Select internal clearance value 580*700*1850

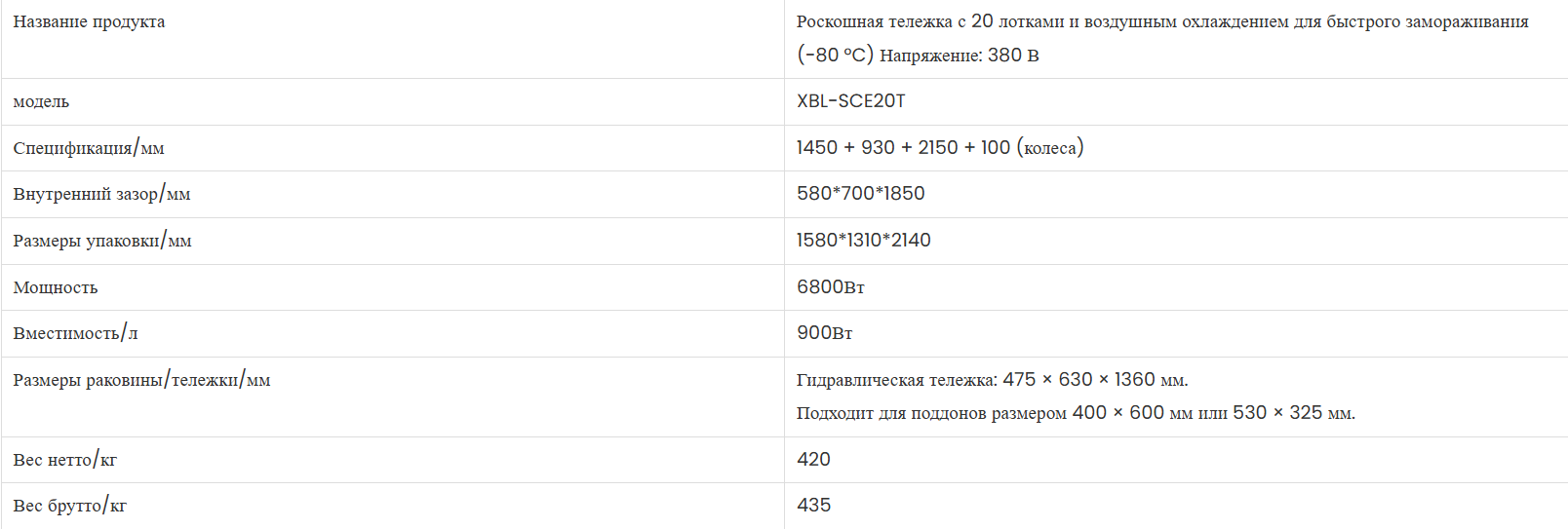point(860,194)
